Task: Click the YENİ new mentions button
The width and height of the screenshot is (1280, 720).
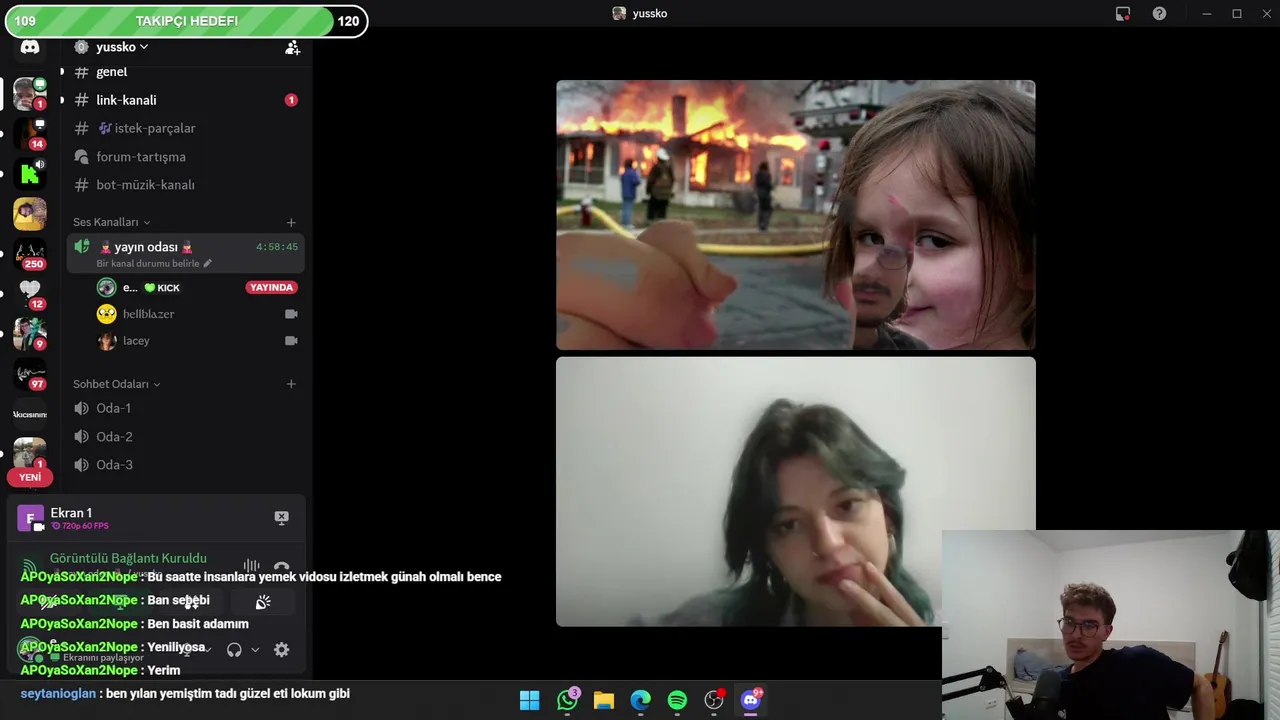Action: [30, 477]
